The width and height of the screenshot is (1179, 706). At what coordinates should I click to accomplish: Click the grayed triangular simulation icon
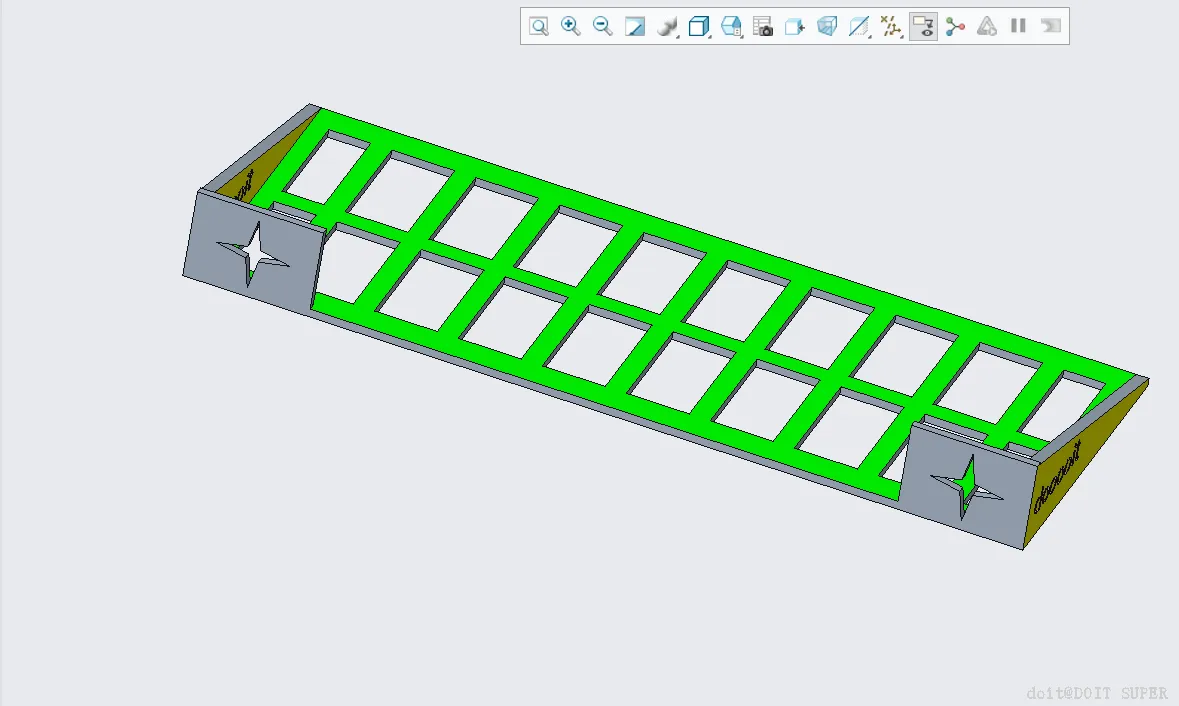coord(987,26)
